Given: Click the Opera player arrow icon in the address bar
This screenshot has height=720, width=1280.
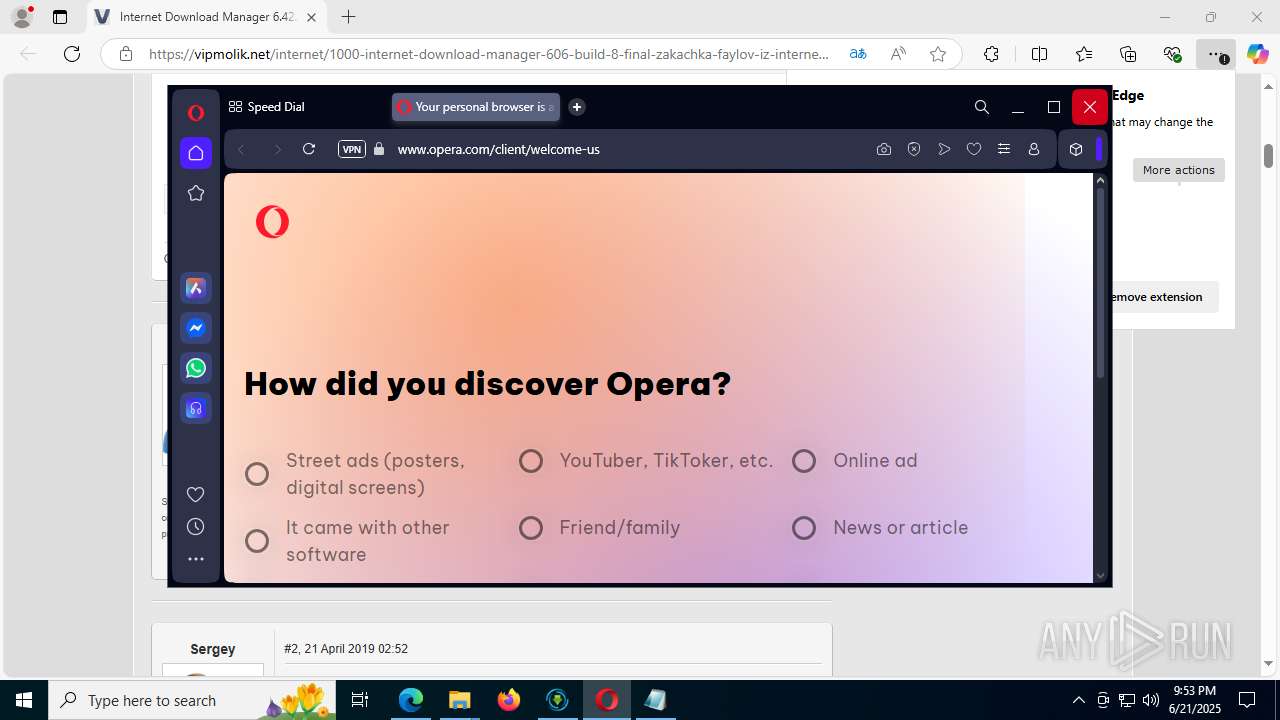Looking at the screenshot, I should click(944, 149).
